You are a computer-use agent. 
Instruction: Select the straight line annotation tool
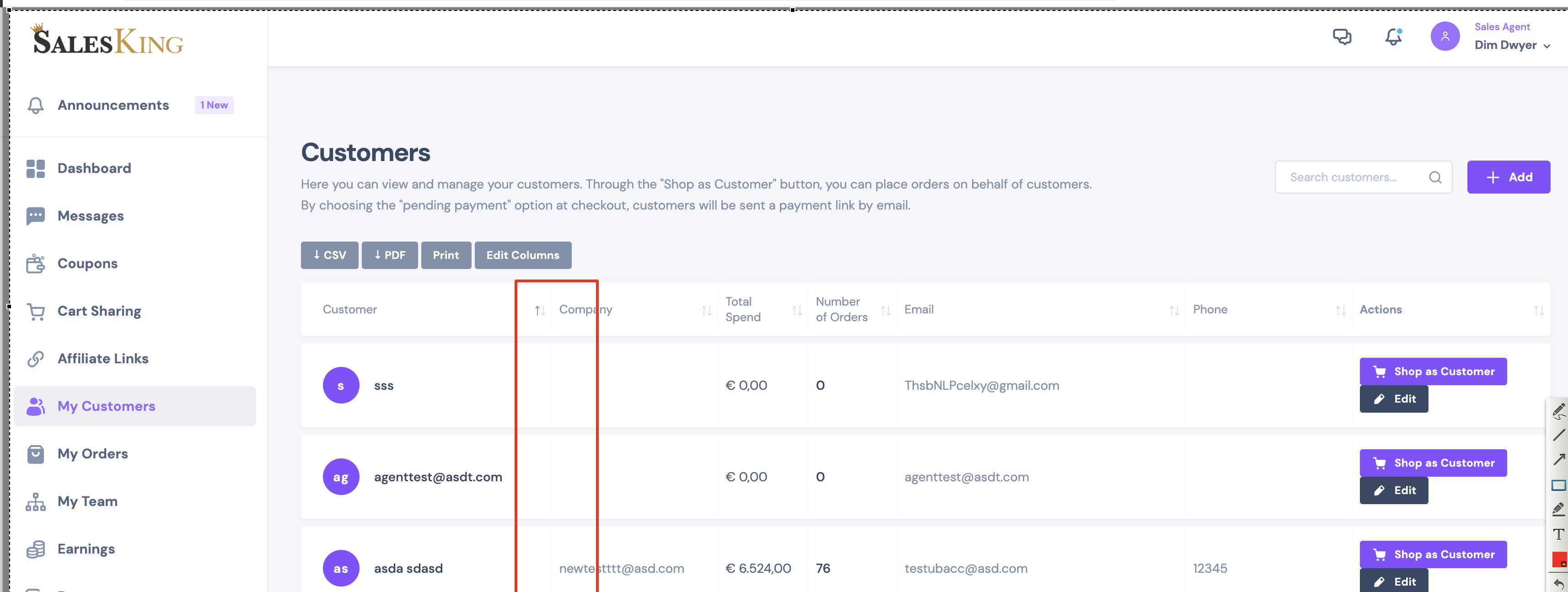(1558, 435)
